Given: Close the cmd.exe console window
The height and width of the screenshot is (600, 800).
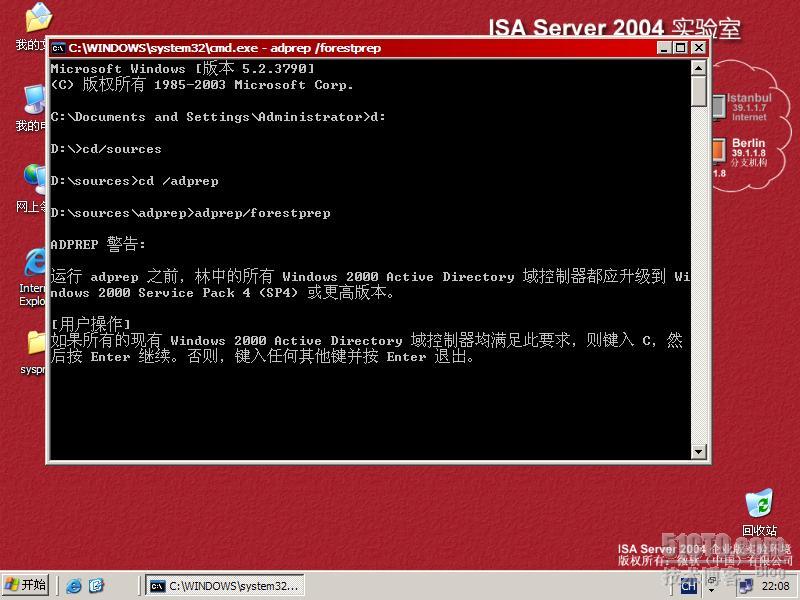Looking at the screenshot, I should (x=698, y=48).
